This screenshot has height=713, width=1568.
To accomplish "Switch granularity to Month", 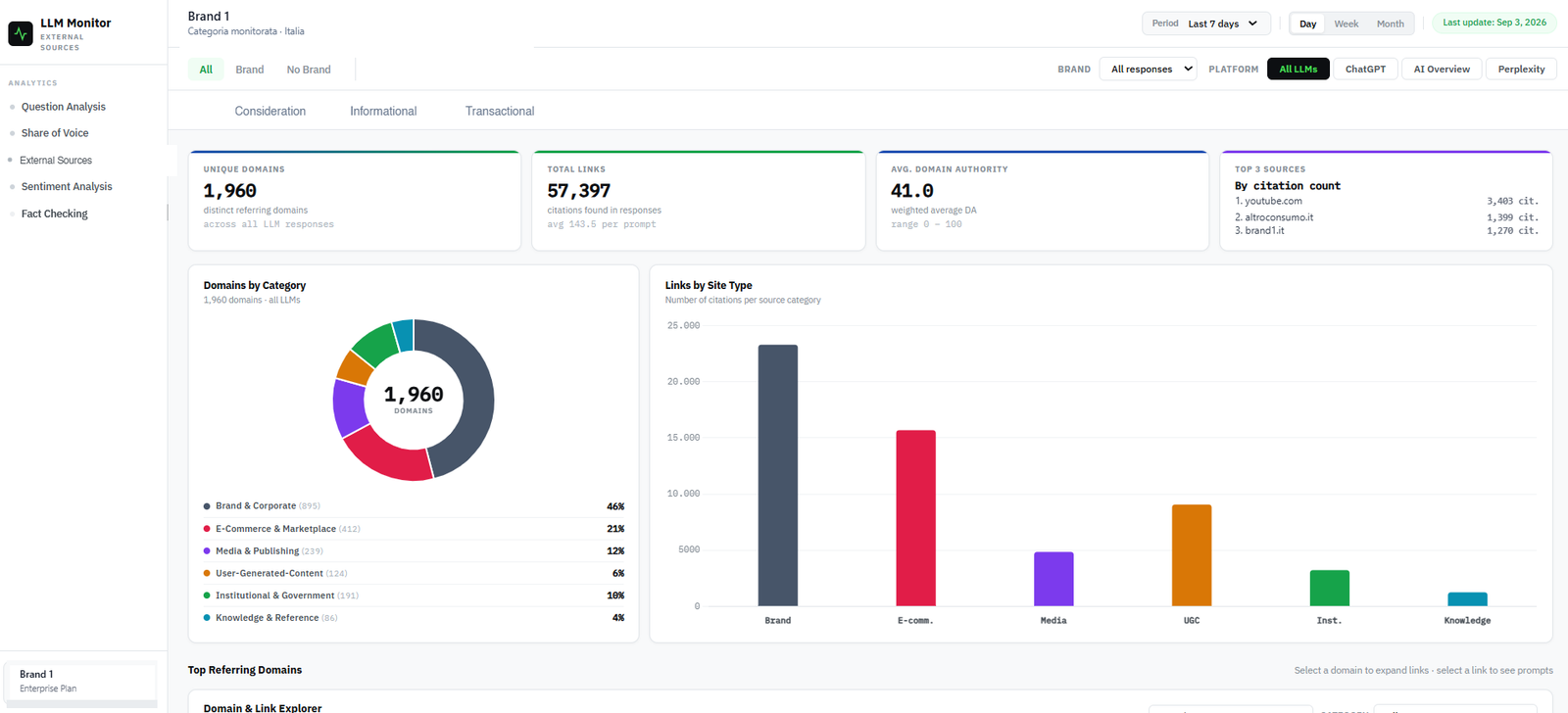I will (x=1390, y=24).
